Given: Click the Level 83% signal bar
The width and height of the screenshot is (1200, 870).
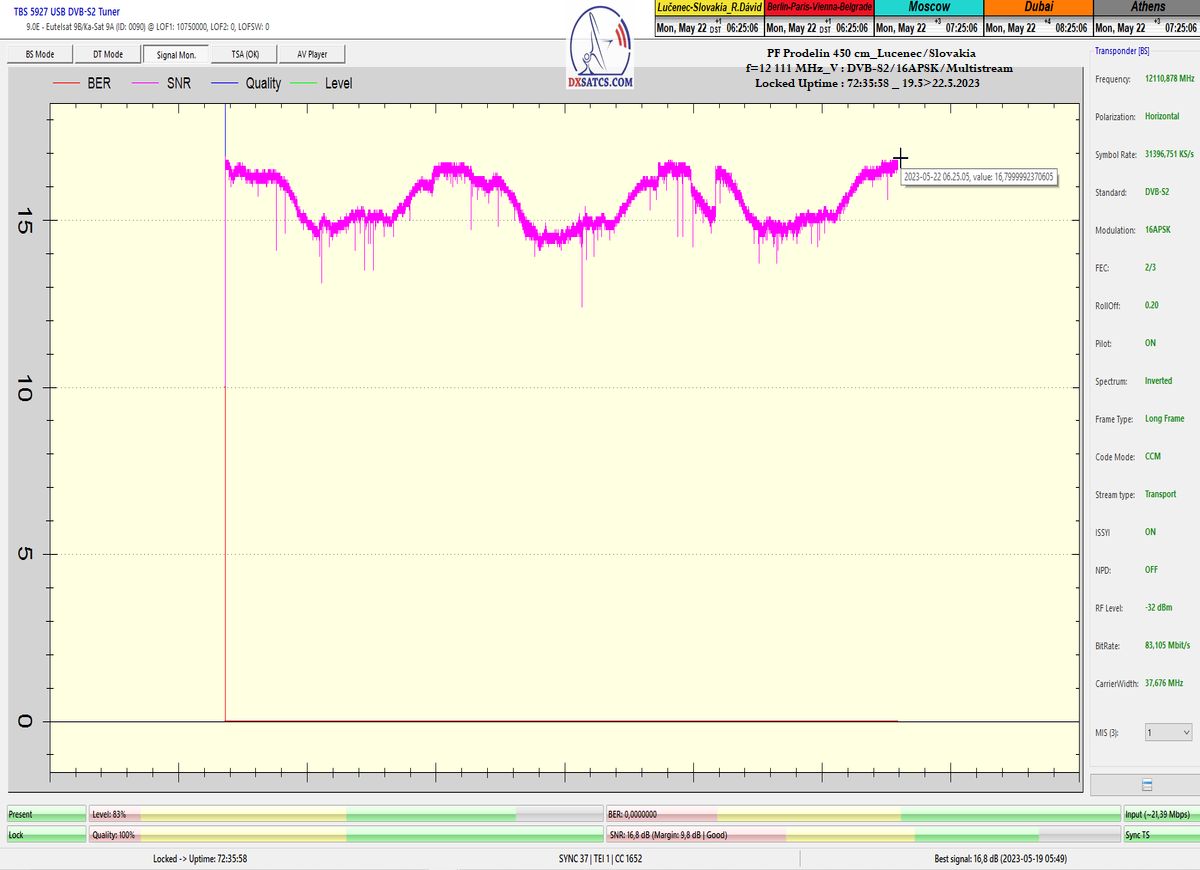Looking at the screenshot, I should click(x=346, y=815).
